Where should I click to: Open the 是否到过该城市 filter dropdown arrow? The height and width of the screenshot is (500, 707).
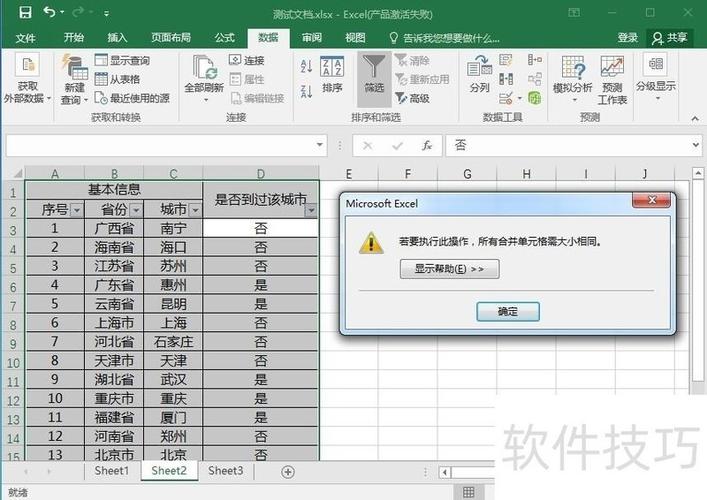click(311, 210)
